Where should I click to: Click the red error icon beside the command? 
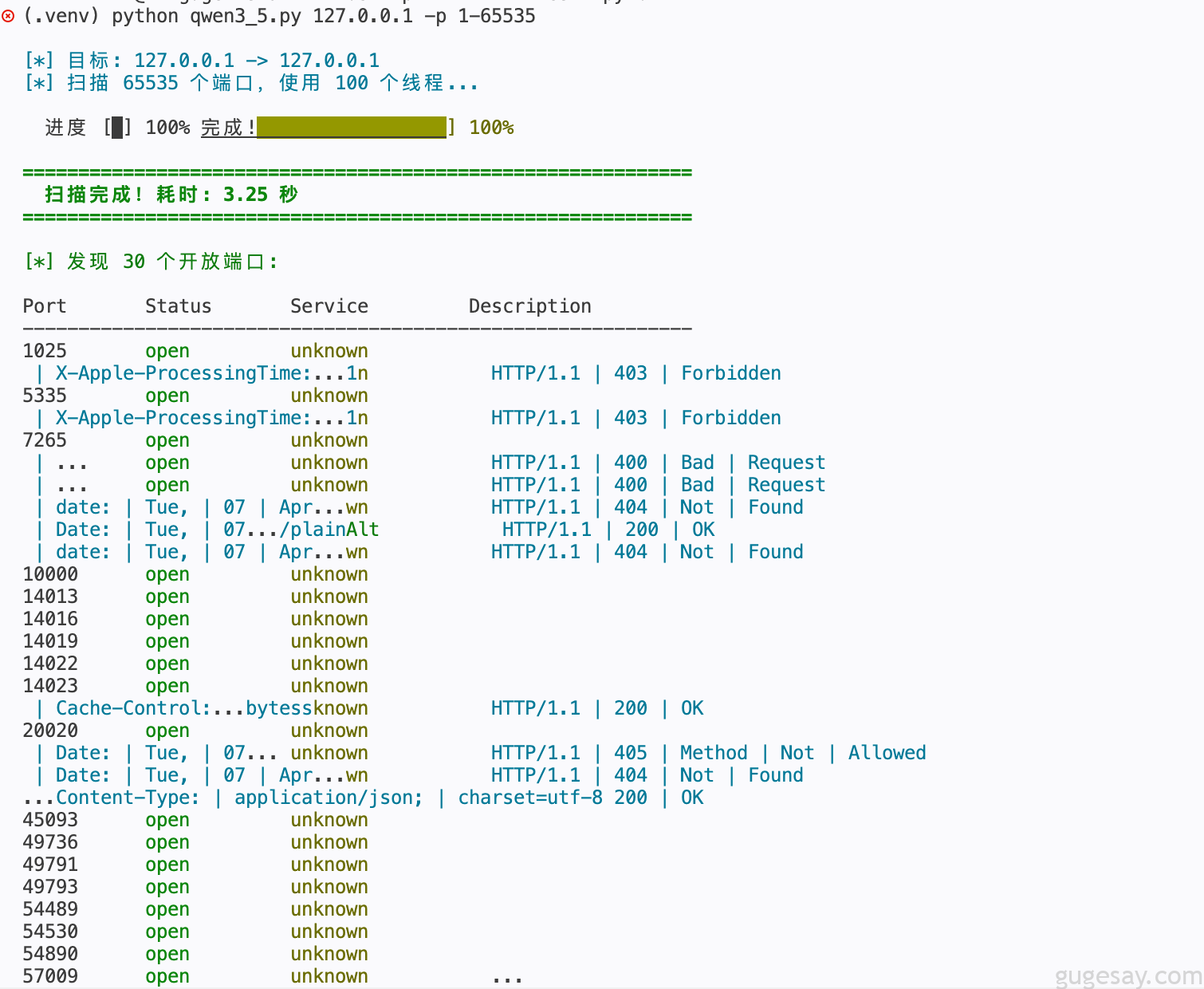click(8, 16)
